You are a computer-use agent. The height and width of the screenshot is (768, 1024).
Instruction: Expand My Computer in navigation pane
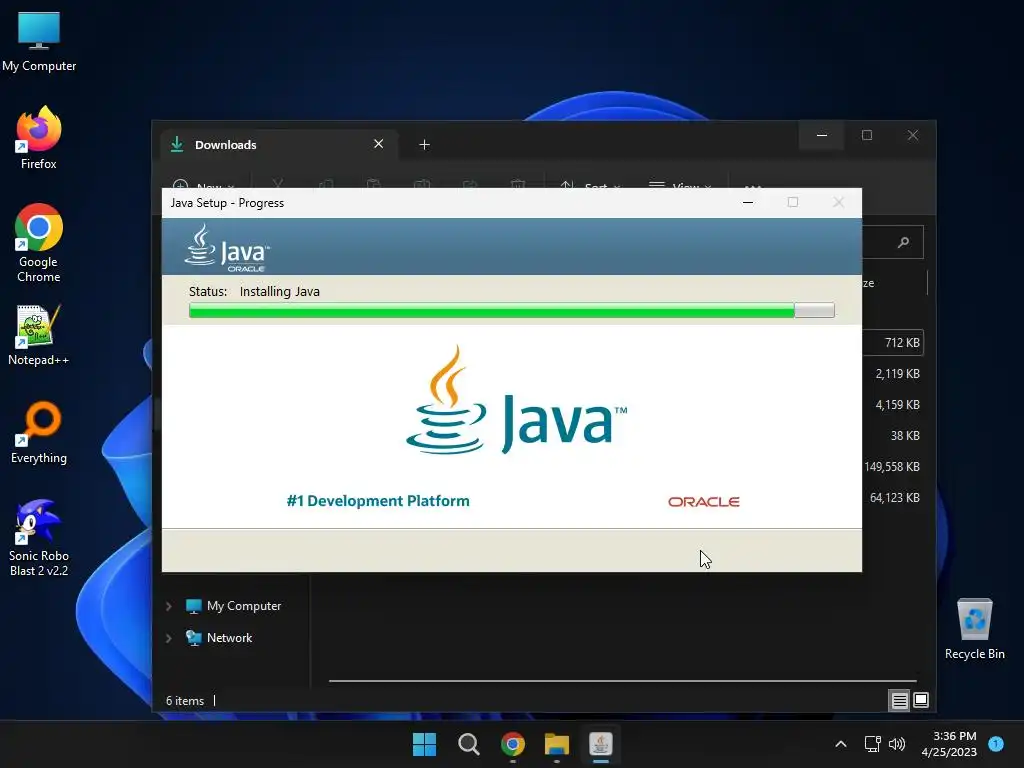[168, 606]
